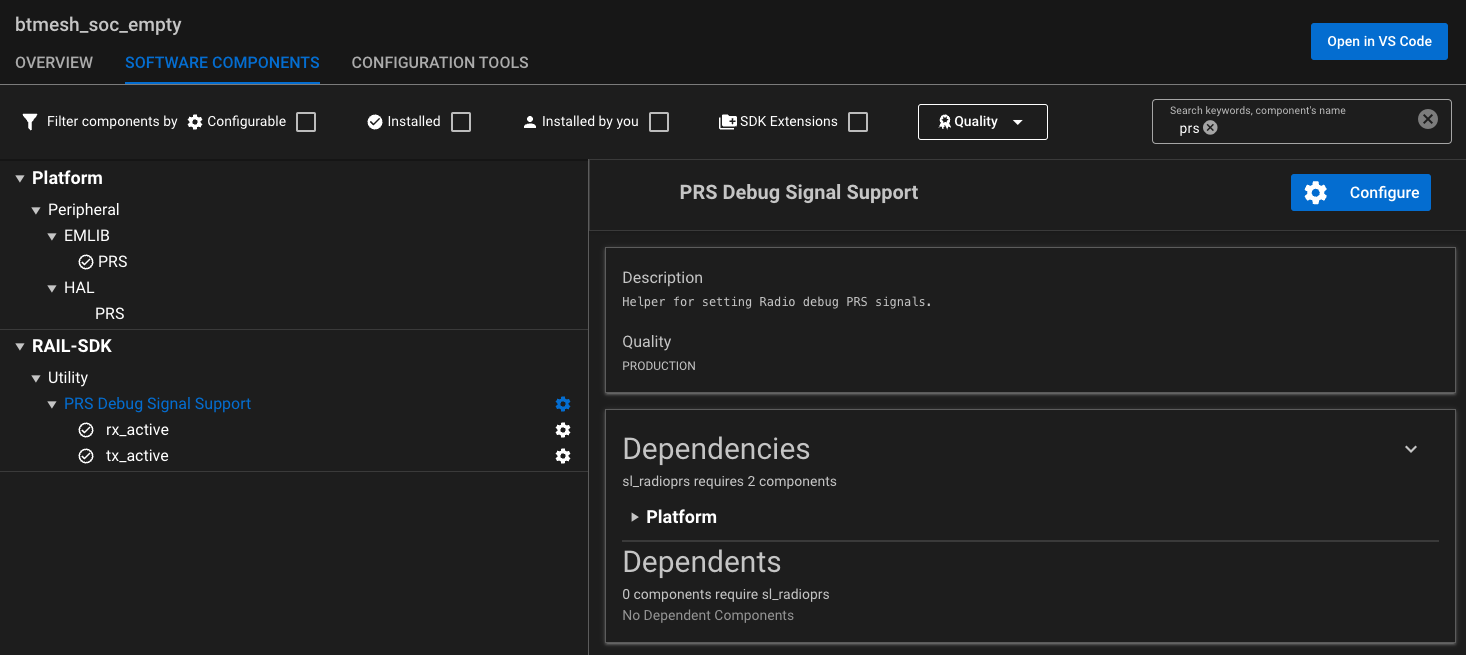Screen dimensions: 1466x655
Task: Click the Dependents heading
Action: click(x=702, y=562)
